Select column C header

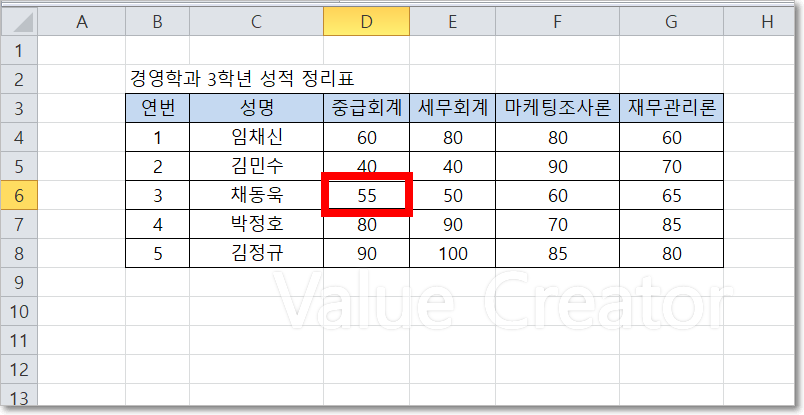click(256, 22)
